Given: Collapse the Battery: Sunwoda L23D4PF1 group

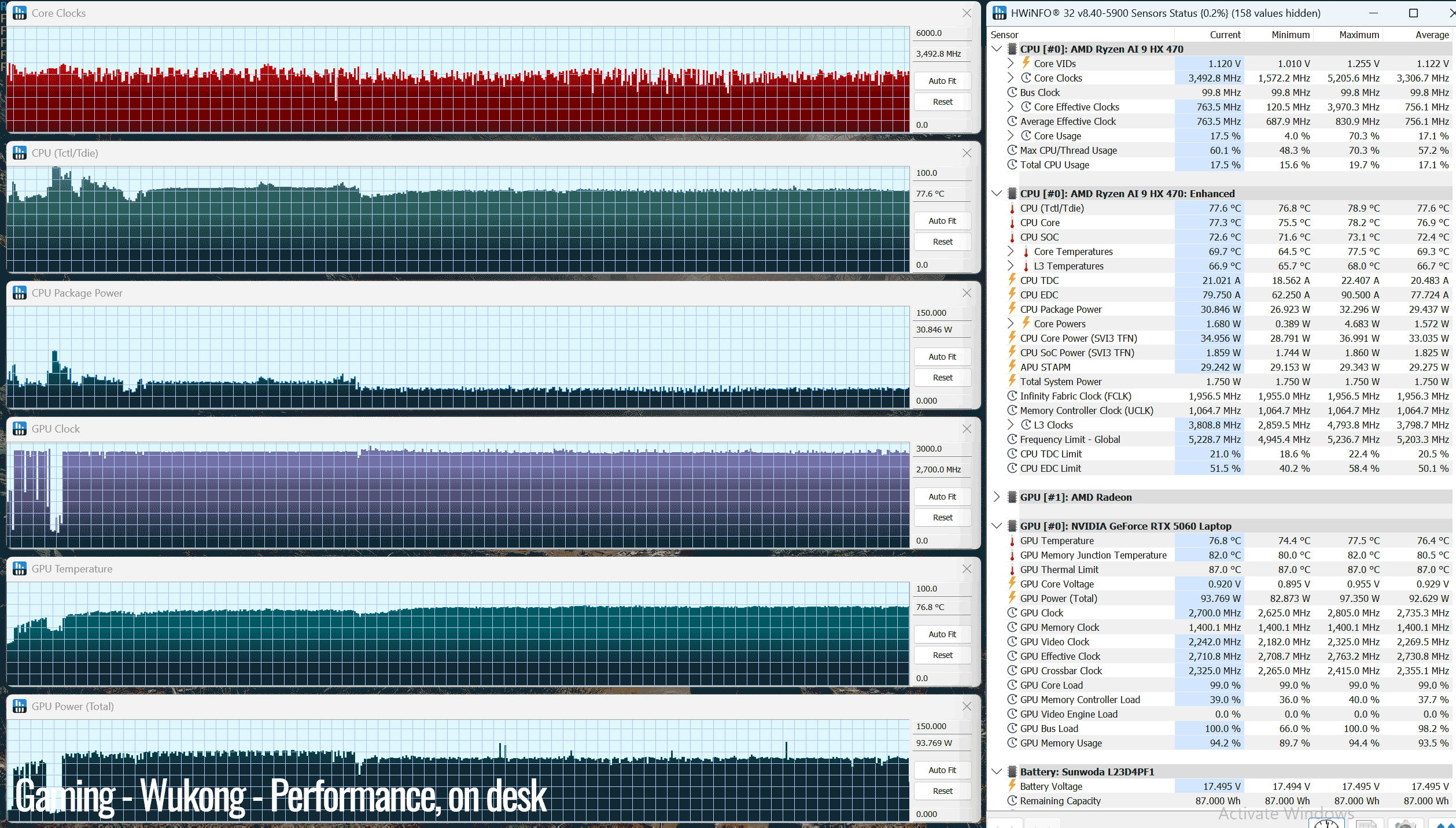Looking at the screenshot, I should pyautogui.click(x=997, y=772).
